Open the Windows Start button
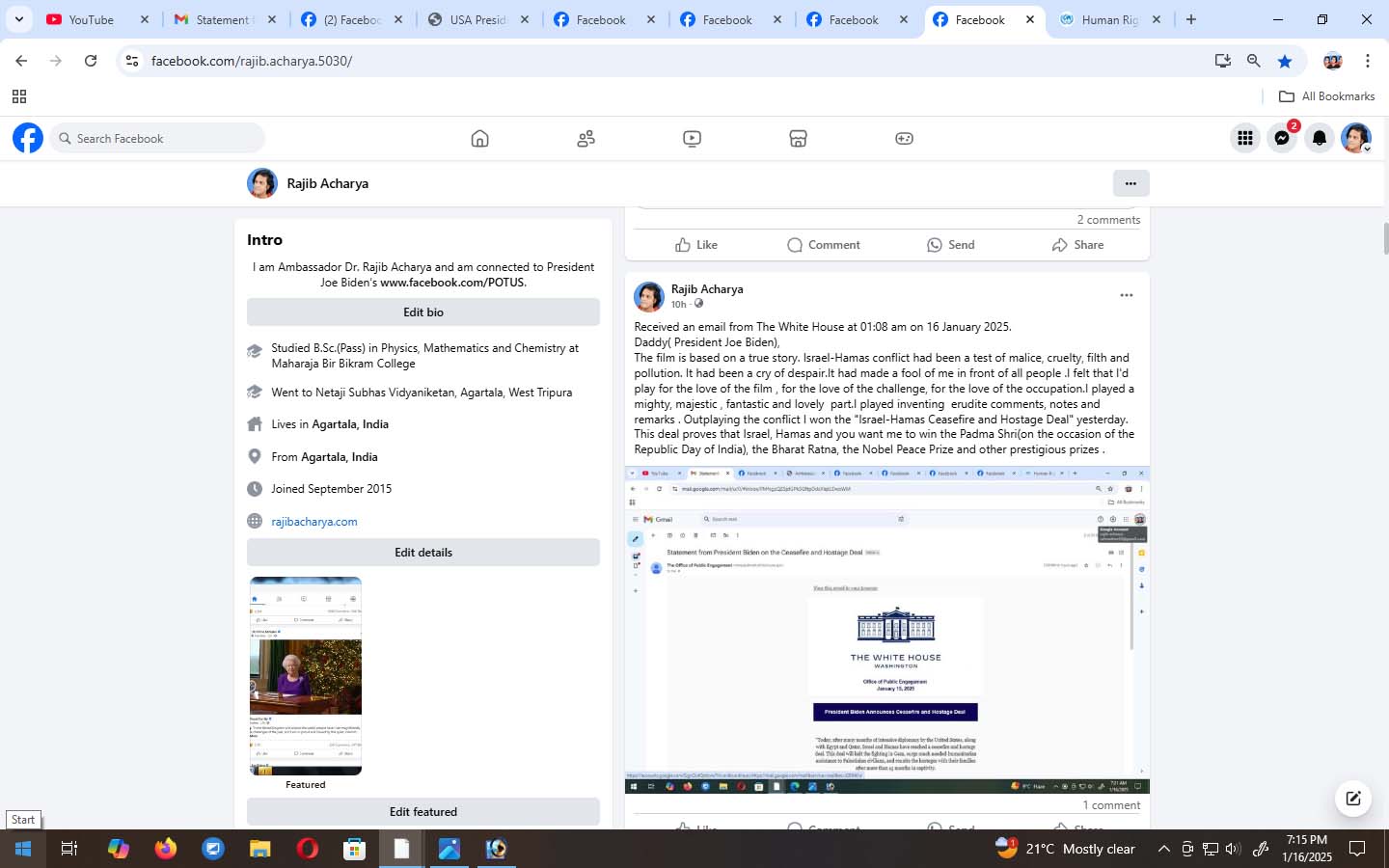Screen dimensions: 1389x868 click(x=23, y=849)
